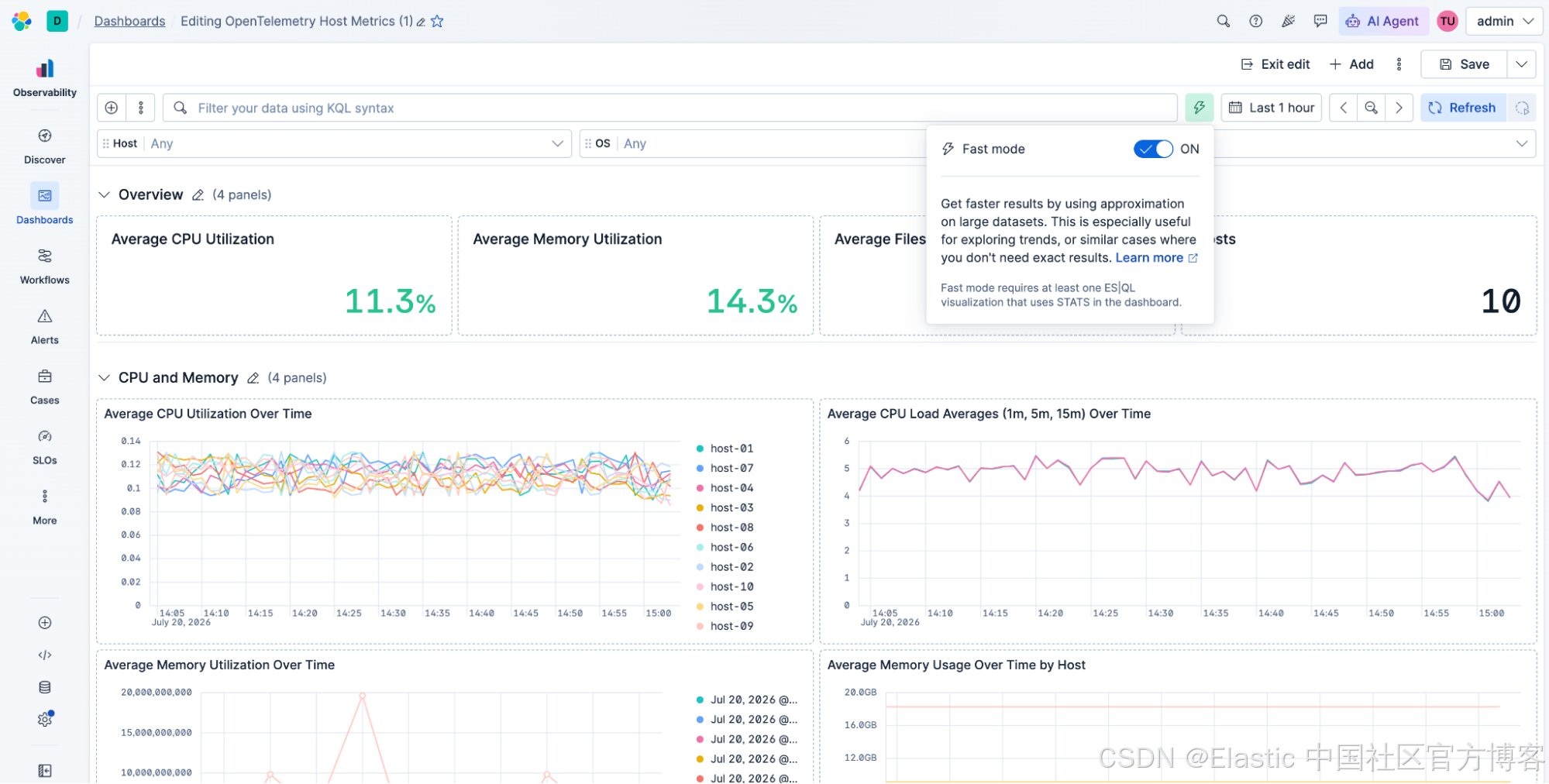Star the dashboard as favorite

(x=437, y=21)
